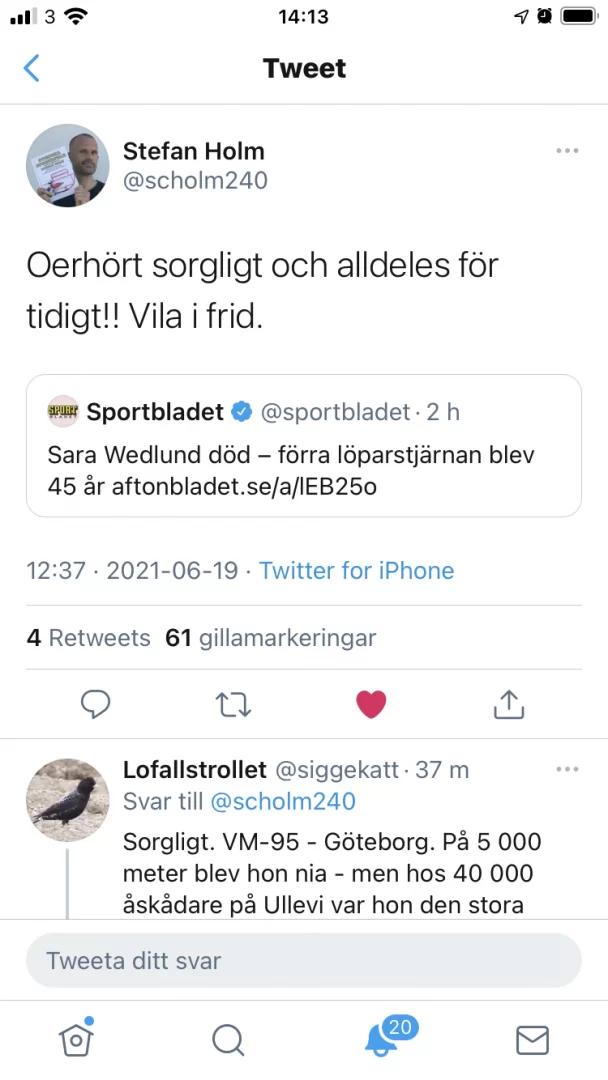Open options menu for Lofallstrollet's reply
Screen dimensions: 608x1080
(567, 769)
